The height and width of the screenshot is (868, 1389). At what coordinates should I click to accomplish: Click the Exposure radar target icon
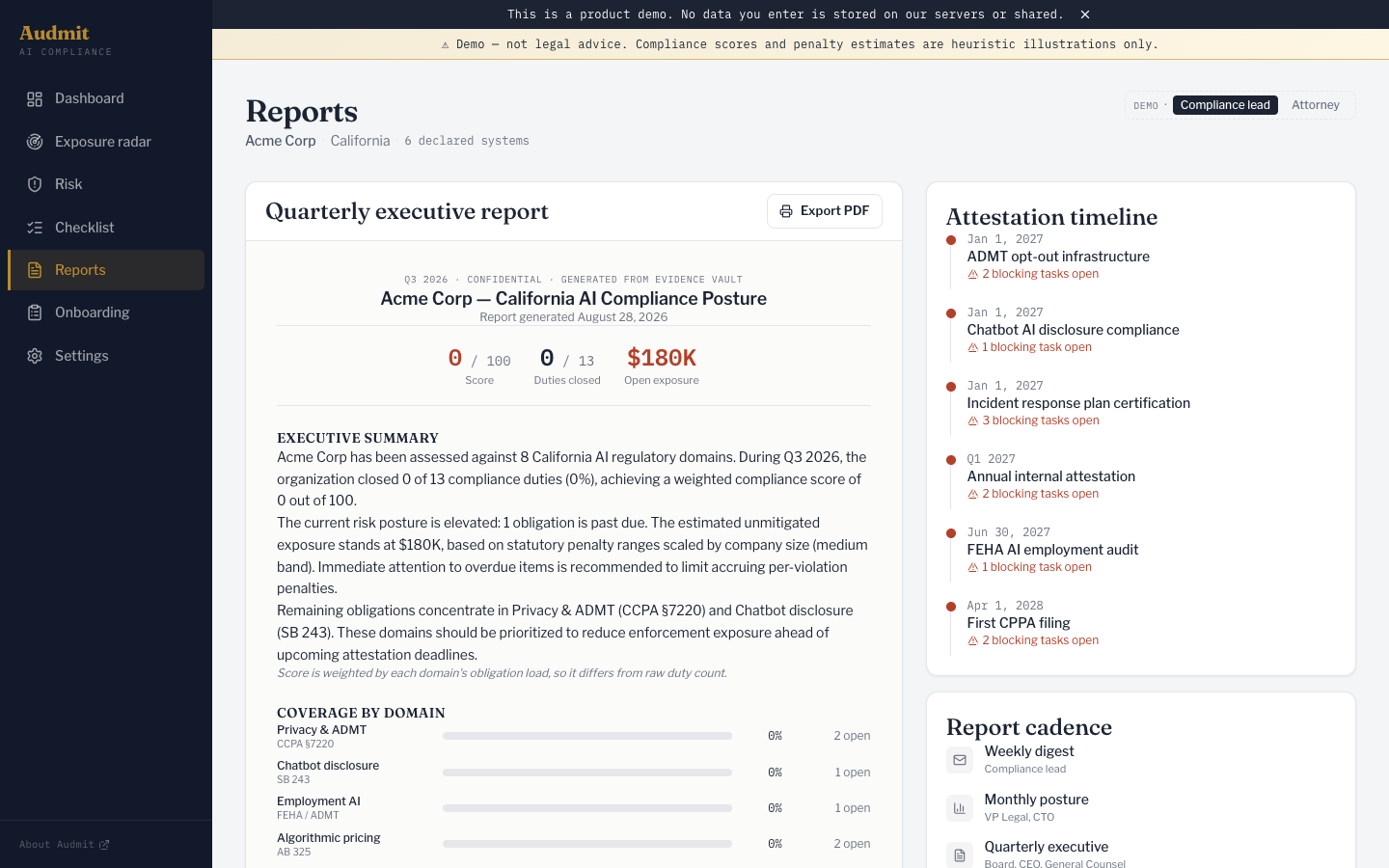pyautogui.click(x=35, y=142)
